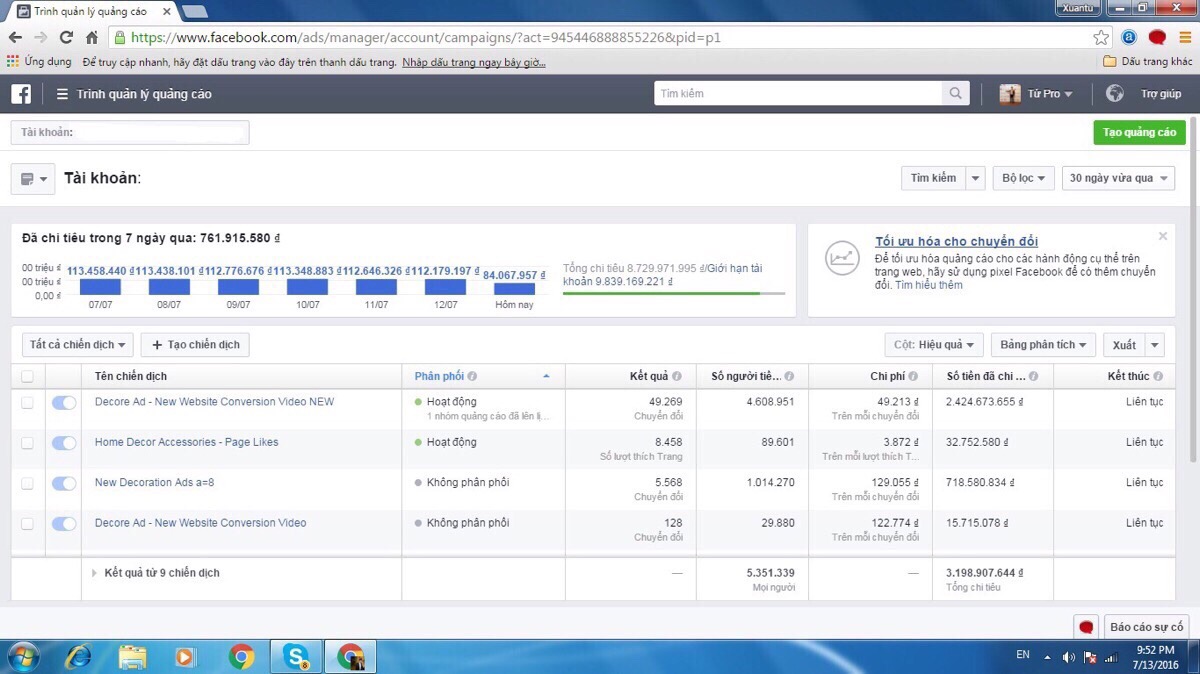Expand the Bộ lọc filter dropdown
This screenshot has height=674, width=1200.
[x=1024, y=178]
